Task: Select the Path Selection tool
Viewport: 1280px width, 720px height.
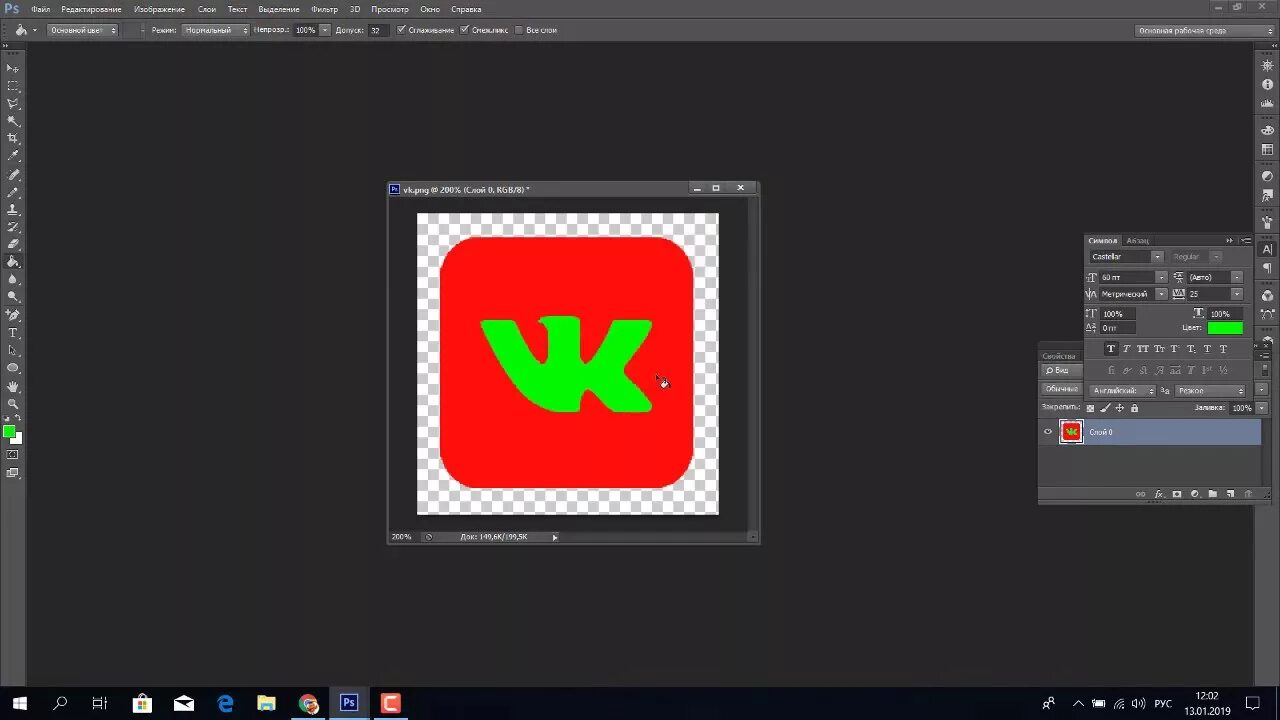Action: coord(13,350)
